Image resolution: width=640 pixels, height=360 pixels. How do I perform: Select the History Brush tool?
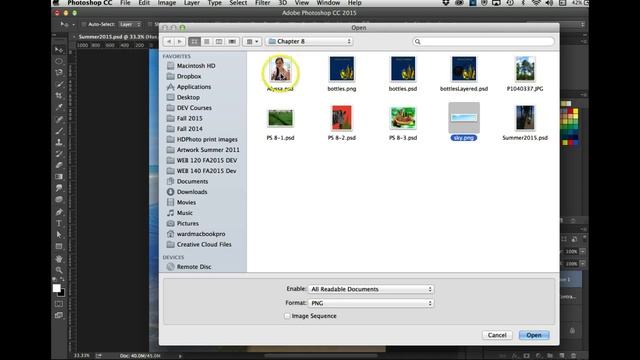[x=59, y=153]
